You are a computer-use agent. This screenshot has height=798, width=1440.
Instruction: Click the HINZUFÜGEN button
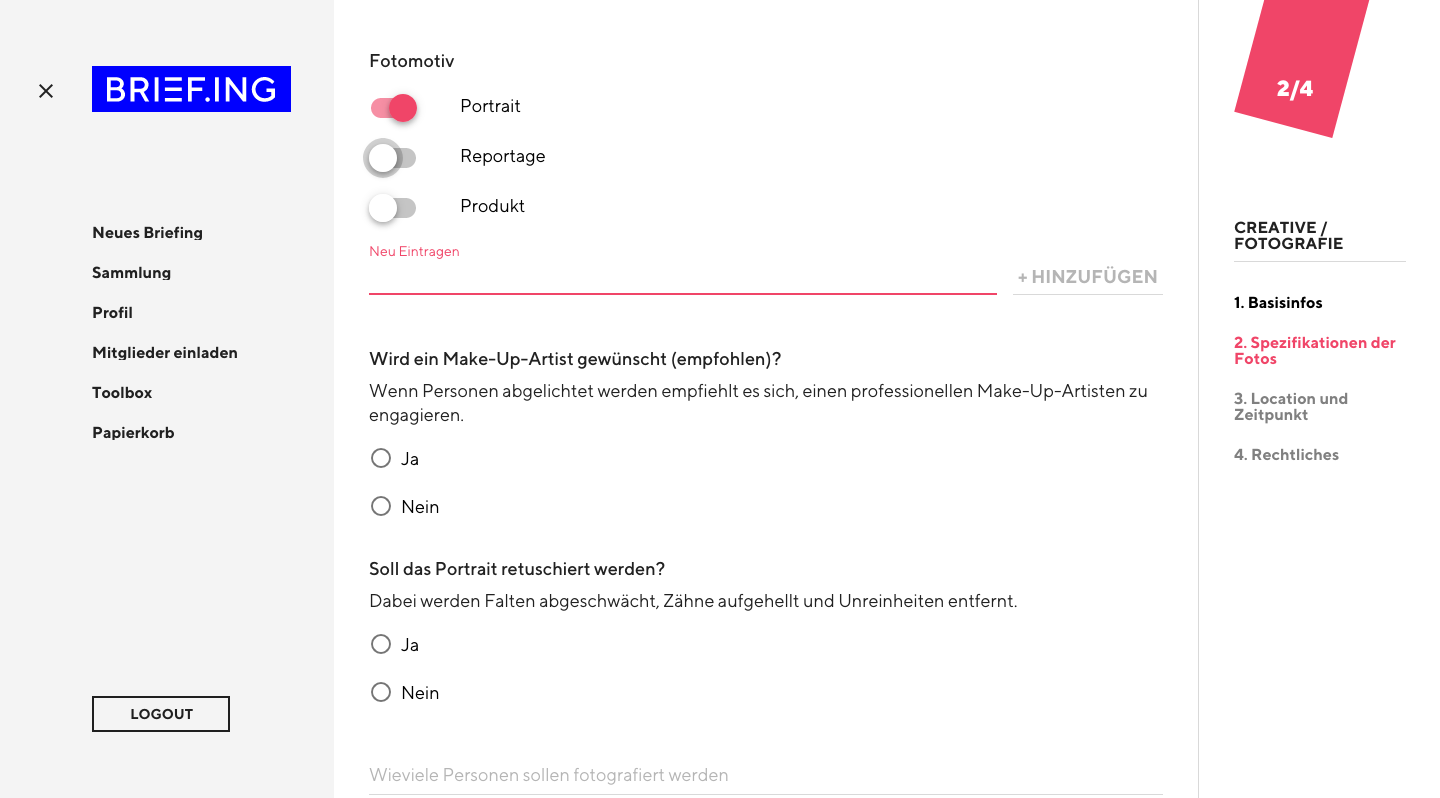click(1087, 277)
